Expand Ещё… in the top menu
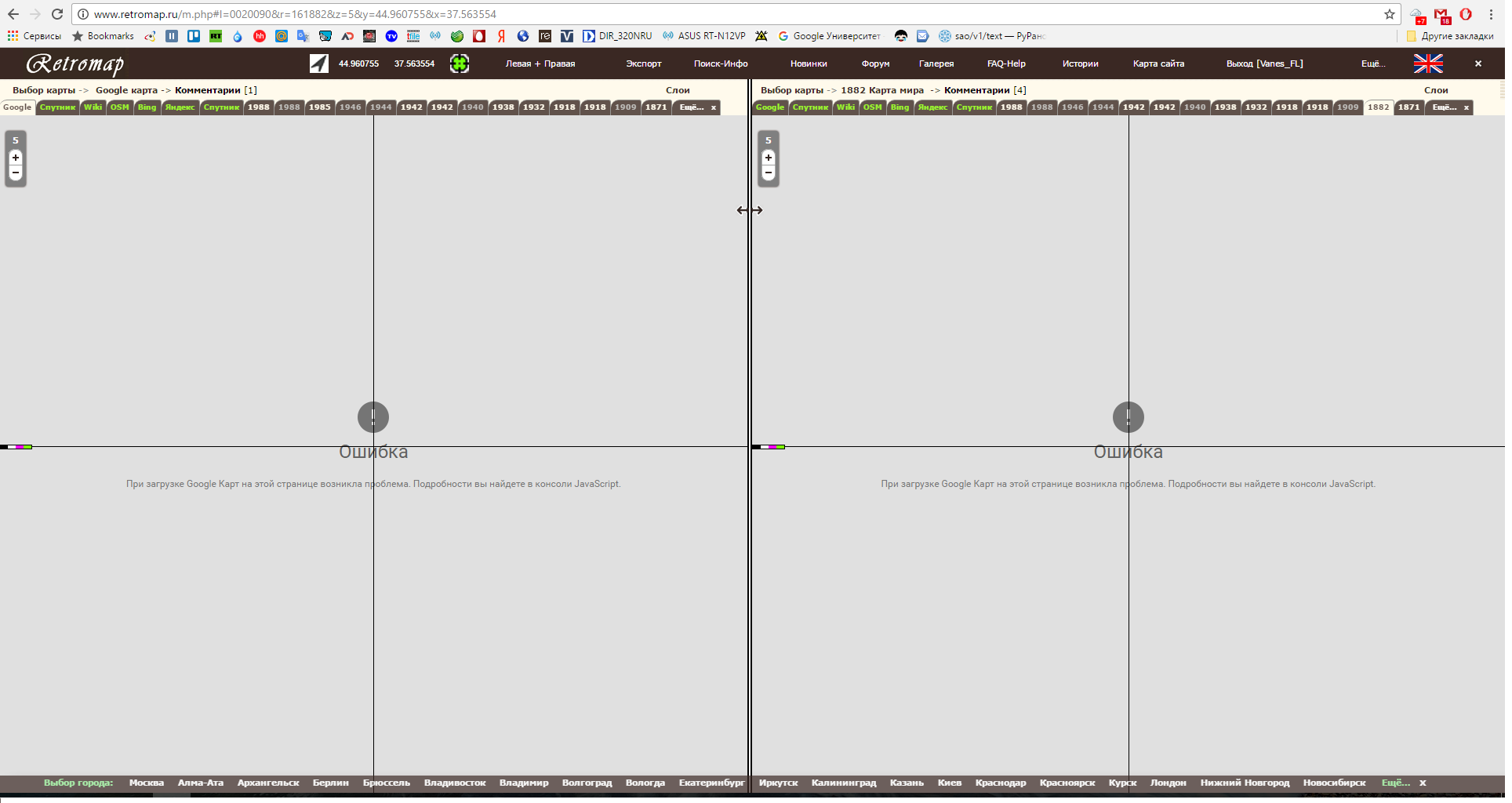Viewport: 1512px width, 803px height. (1372, 64)
